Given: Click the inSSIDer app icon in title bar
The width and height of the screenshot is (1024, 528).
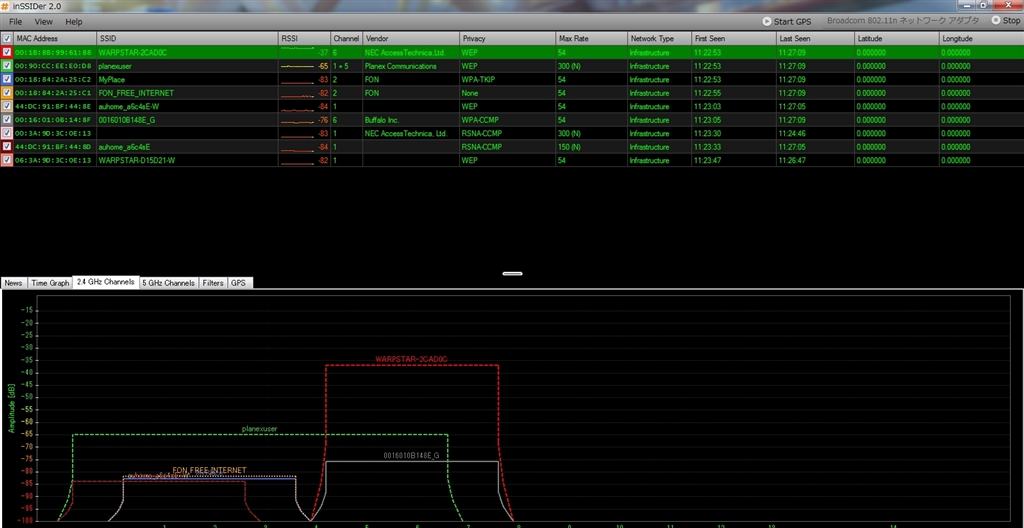Looking at the screenshot, I should [8, 6].
